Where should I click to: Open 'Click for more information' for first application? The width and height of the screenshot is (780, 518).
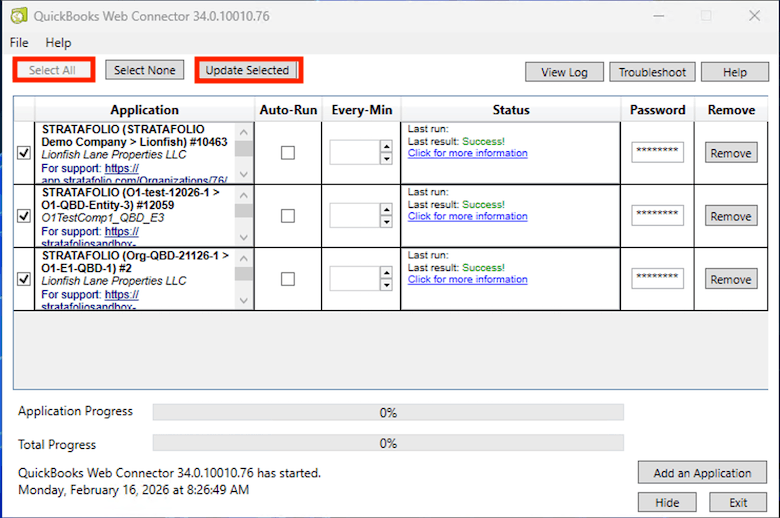(467, 153)
